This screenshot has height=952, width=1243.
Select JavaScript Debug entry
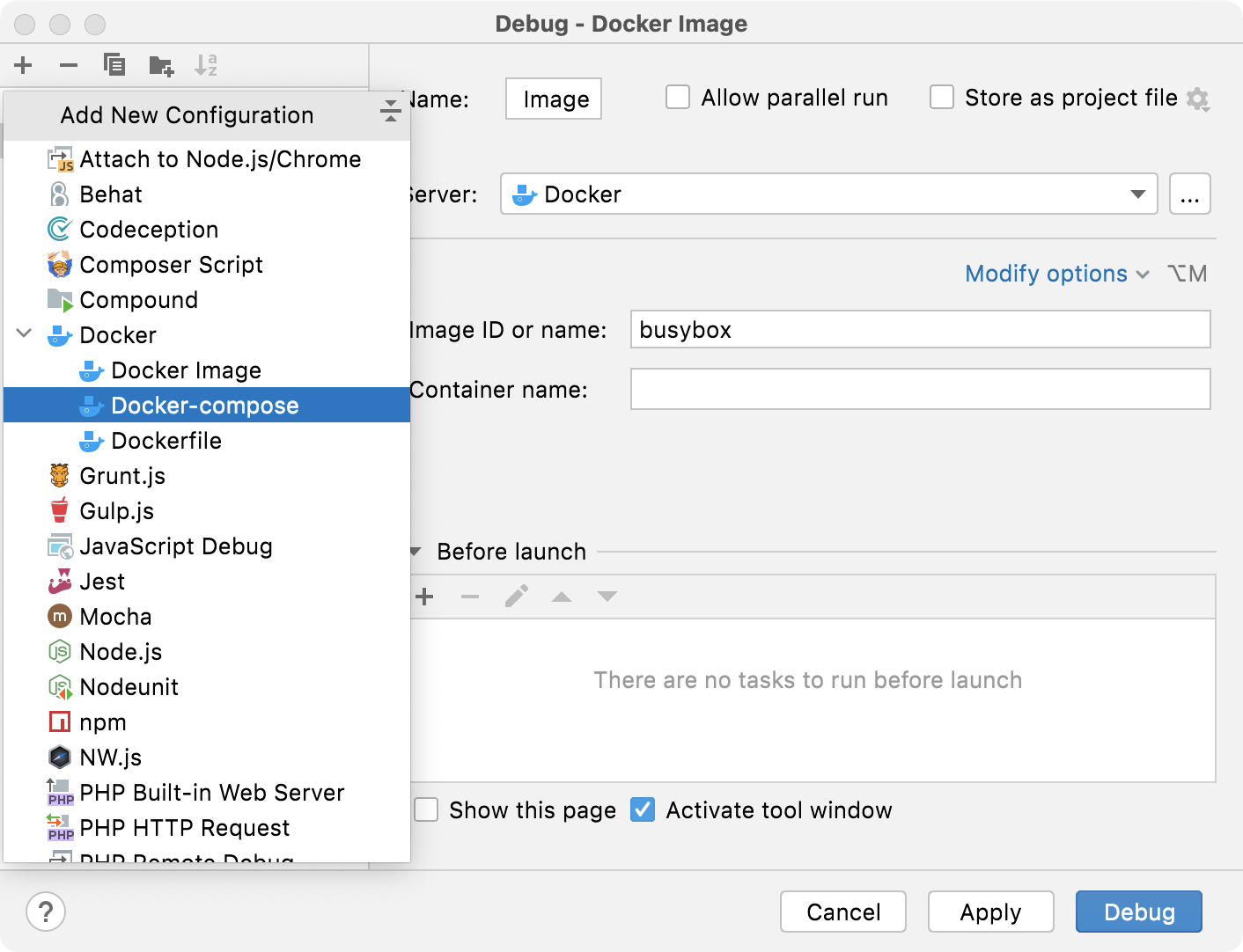[x=207, y=546]
